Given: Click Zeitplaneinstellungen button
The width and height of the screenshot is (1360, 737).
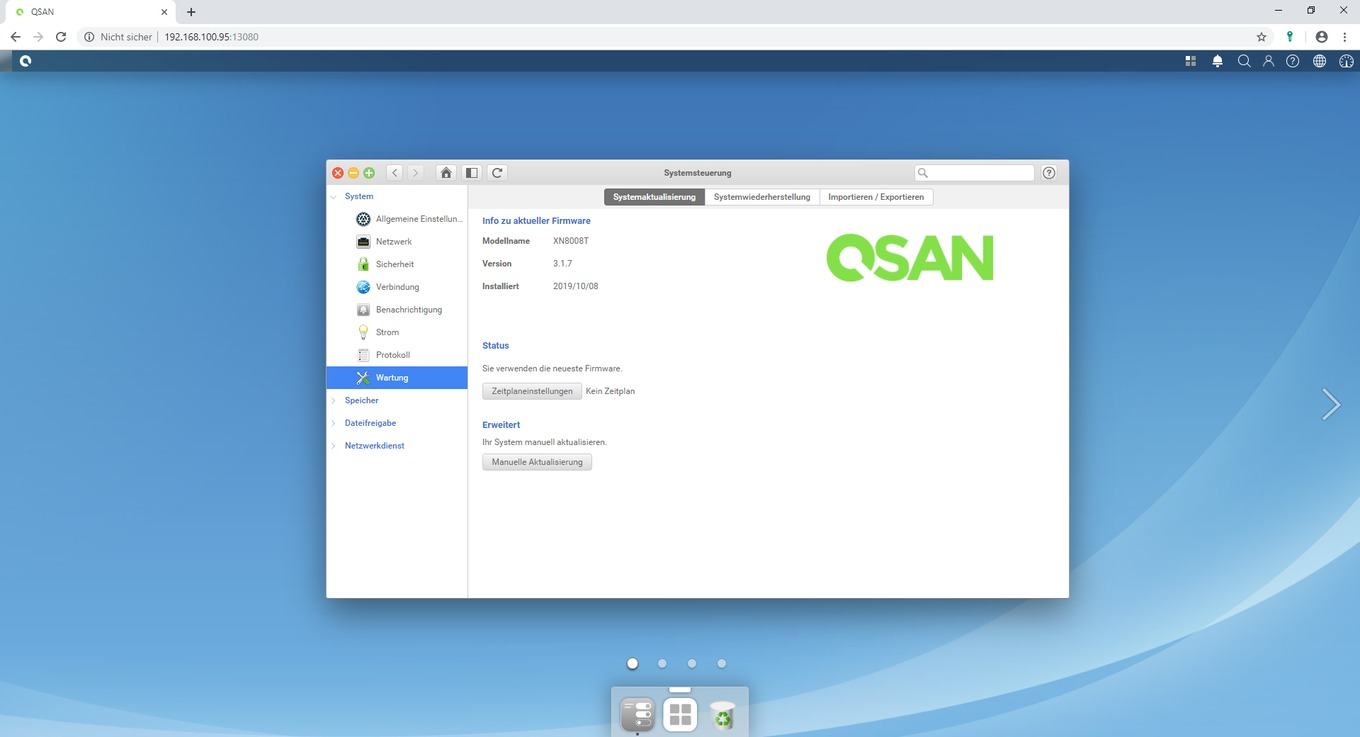Looking at the screenshot, I should point(532,391).
